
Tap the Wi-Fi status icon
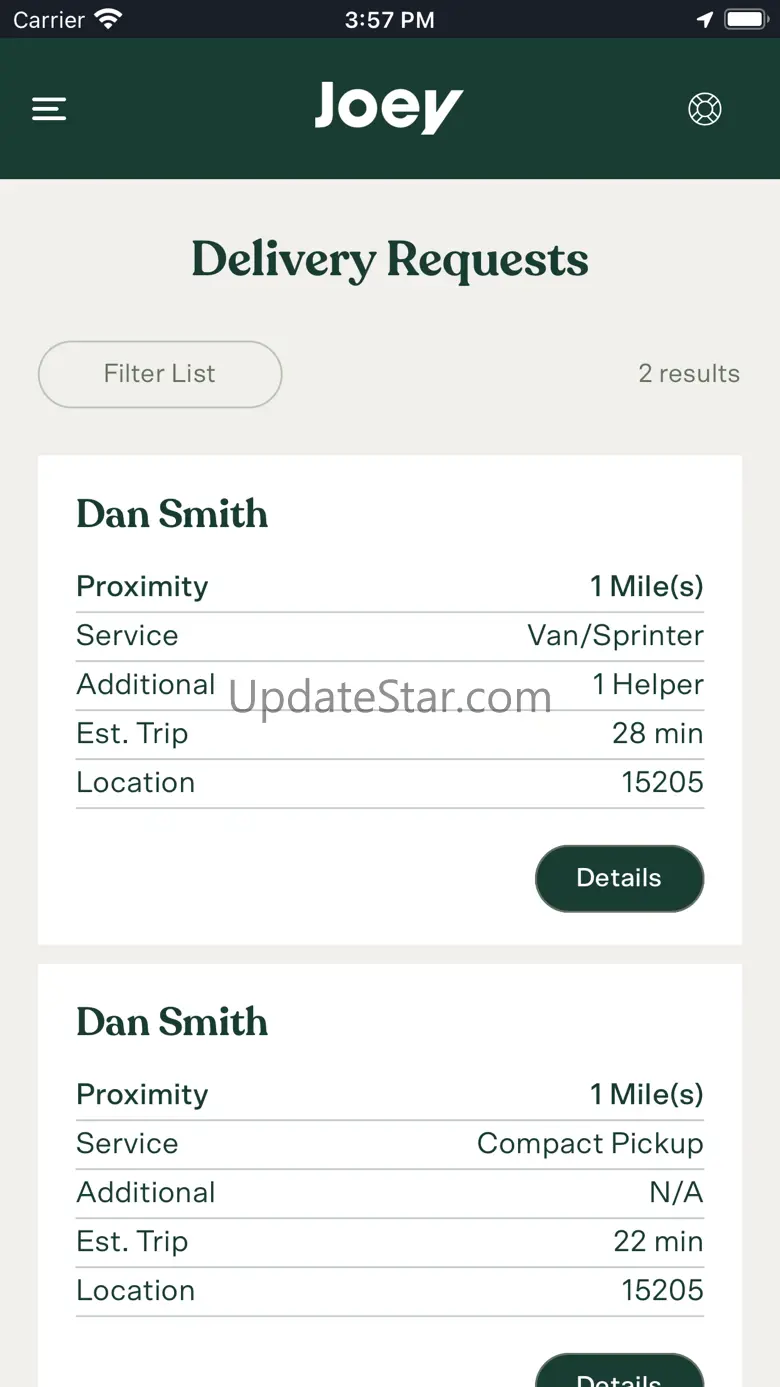107,19
